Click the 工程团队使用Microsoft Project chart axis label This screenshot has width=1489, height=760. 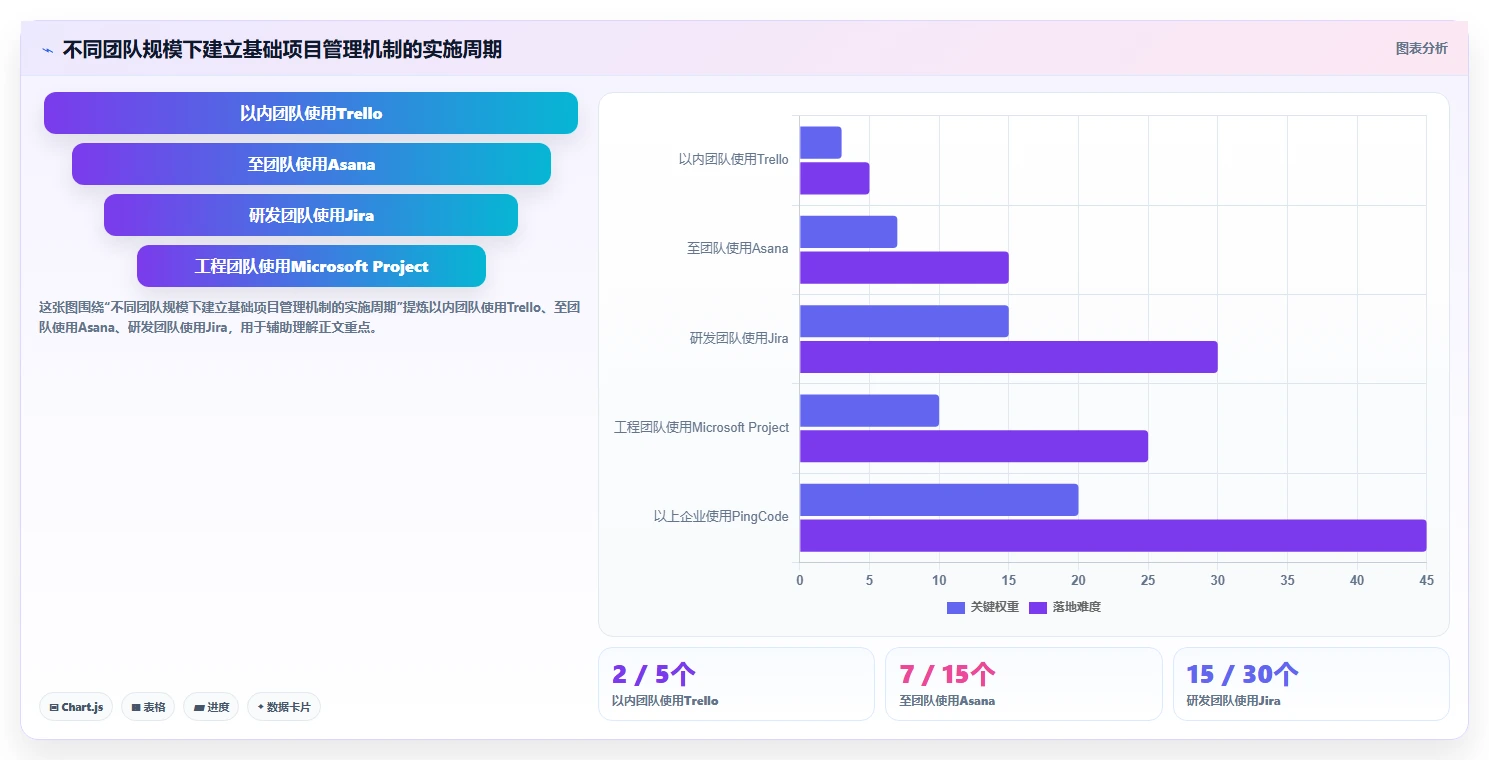701,428
